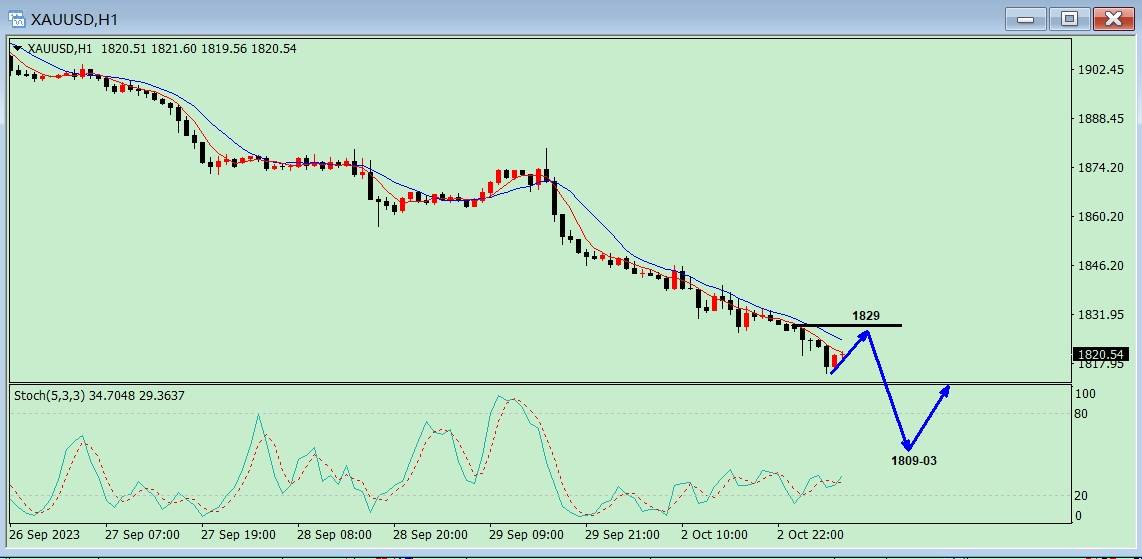Close the XAUUSD,H1 chart window
The height and width of the screenshot is (559, 1142).
tap(1112, 18)
